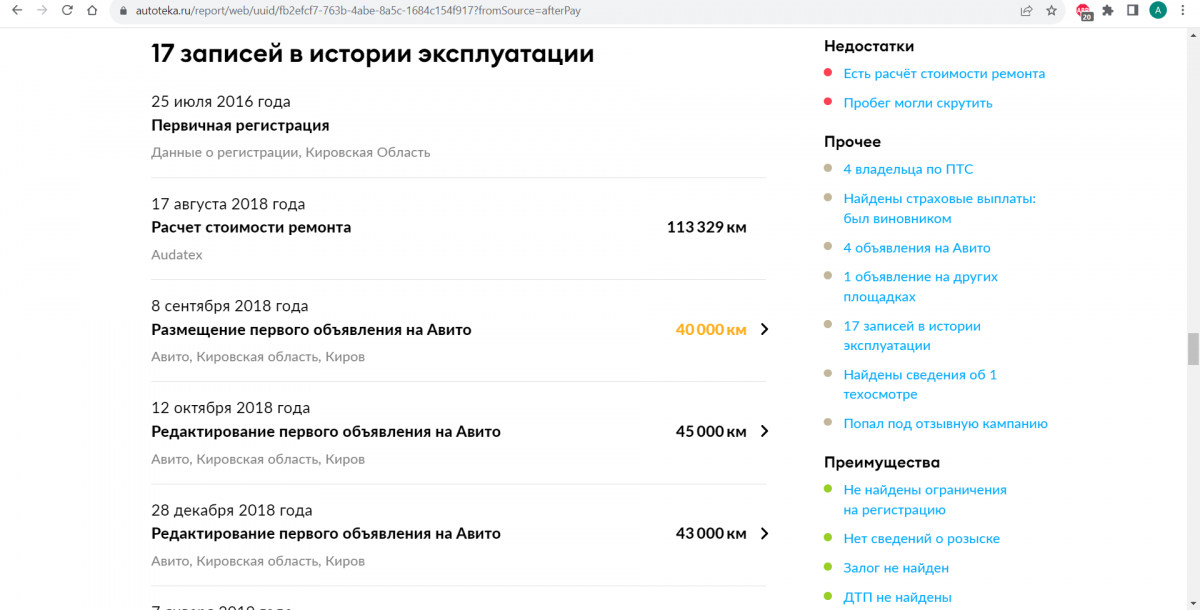Open 'Пробег могли скрутить' link
Image resolution: width=1200 pixels, height=610 pixels.
coord(918,103)
